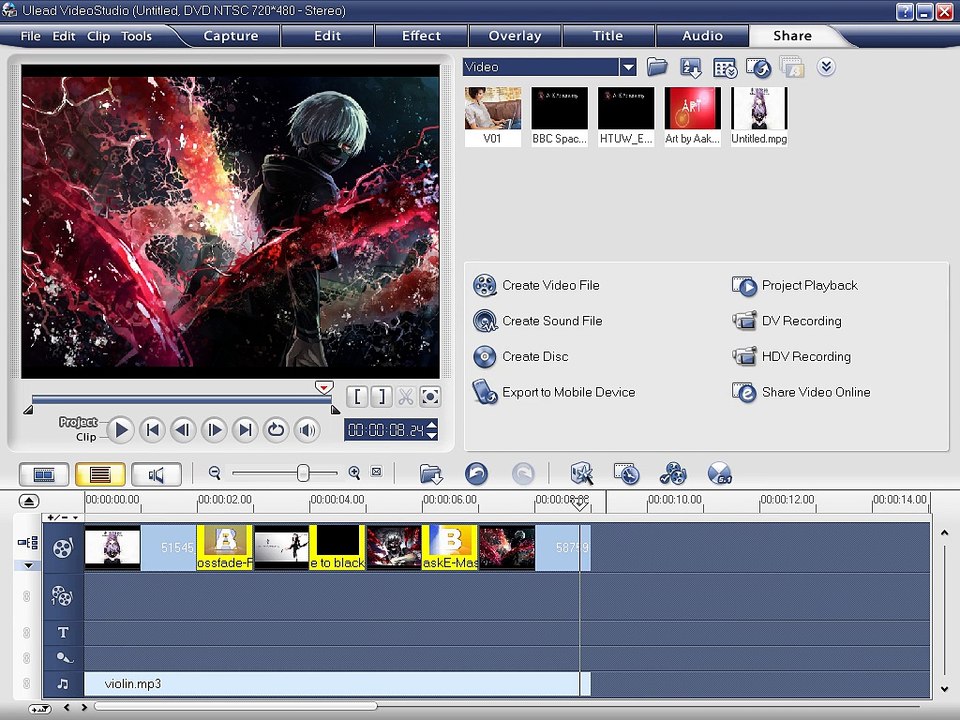Select the BBC Spac... library clip
This screenshot has width=960, height=720.
pyautogui.click(x=559, y=116)
